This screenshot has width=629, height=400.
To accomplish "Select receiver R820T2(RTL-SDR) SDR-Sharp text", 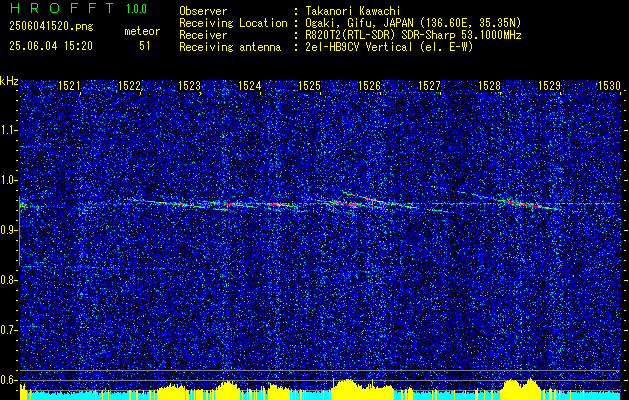I will pos(413,35).
